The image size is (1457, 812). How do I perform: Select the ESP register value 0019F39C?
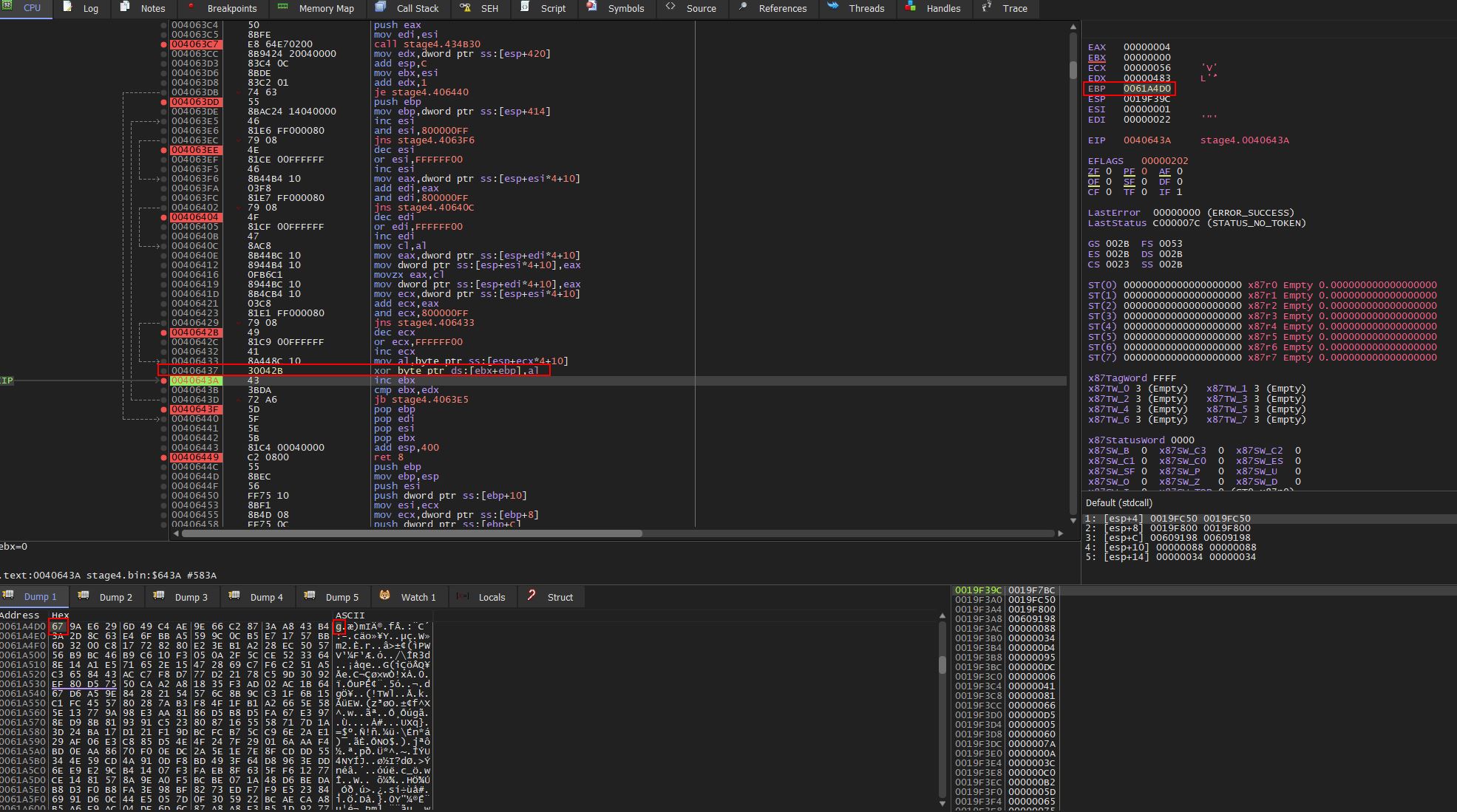point(1147,99)
